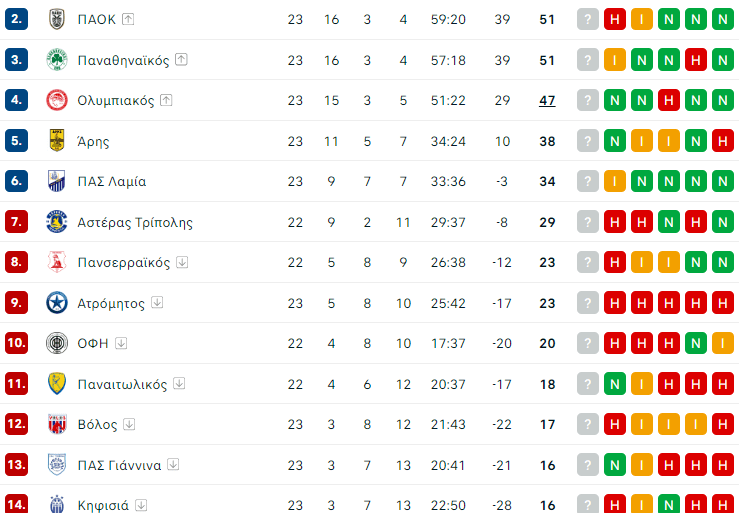Viewport: 739px width, 513px height.
Task: Click the underlined 47 points for Ολυμπιακός
Action: pos(547,100)
